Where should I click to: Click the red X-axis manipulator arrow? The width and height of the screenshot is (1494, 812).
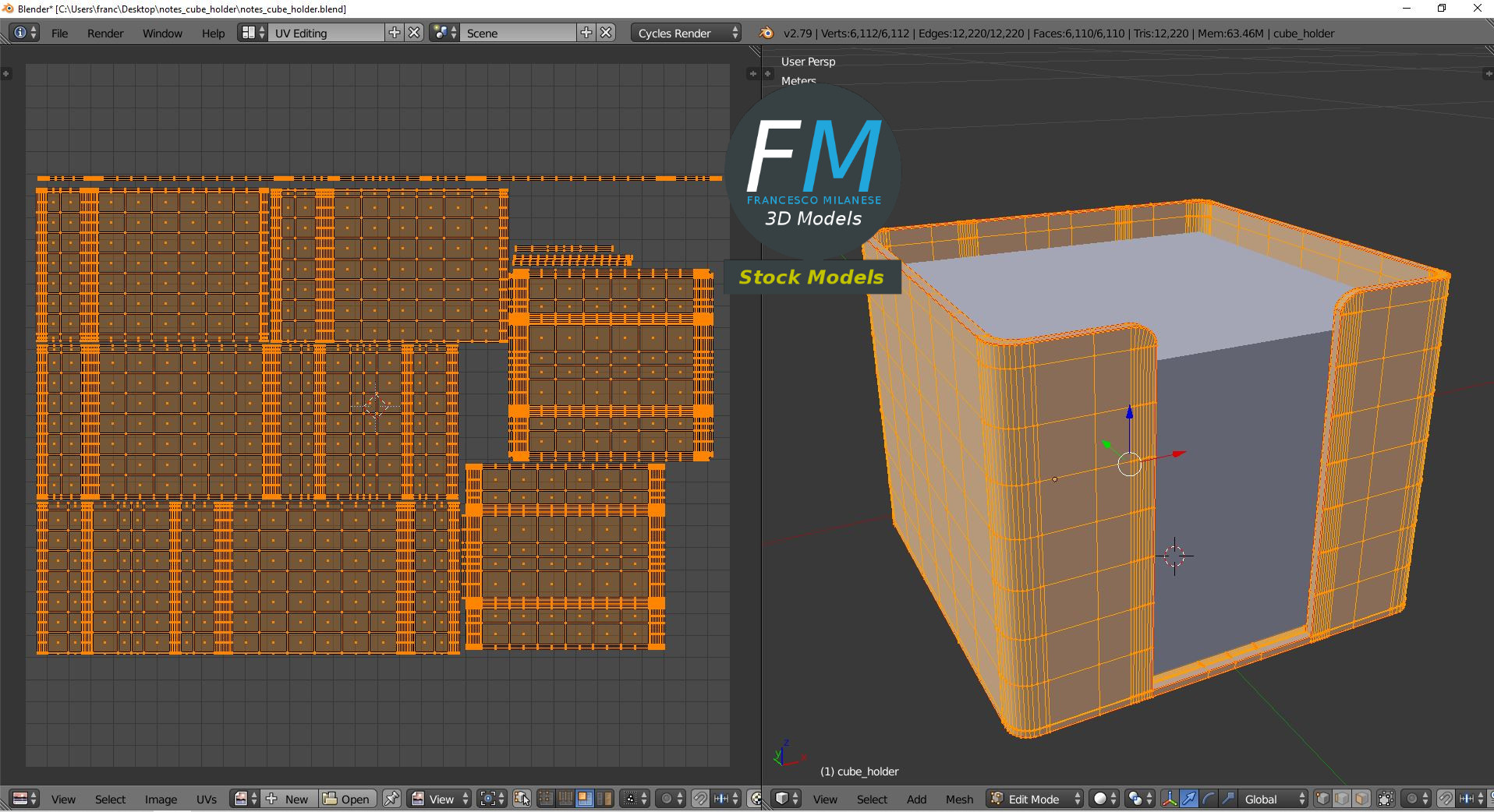(x=1179, y=454)
